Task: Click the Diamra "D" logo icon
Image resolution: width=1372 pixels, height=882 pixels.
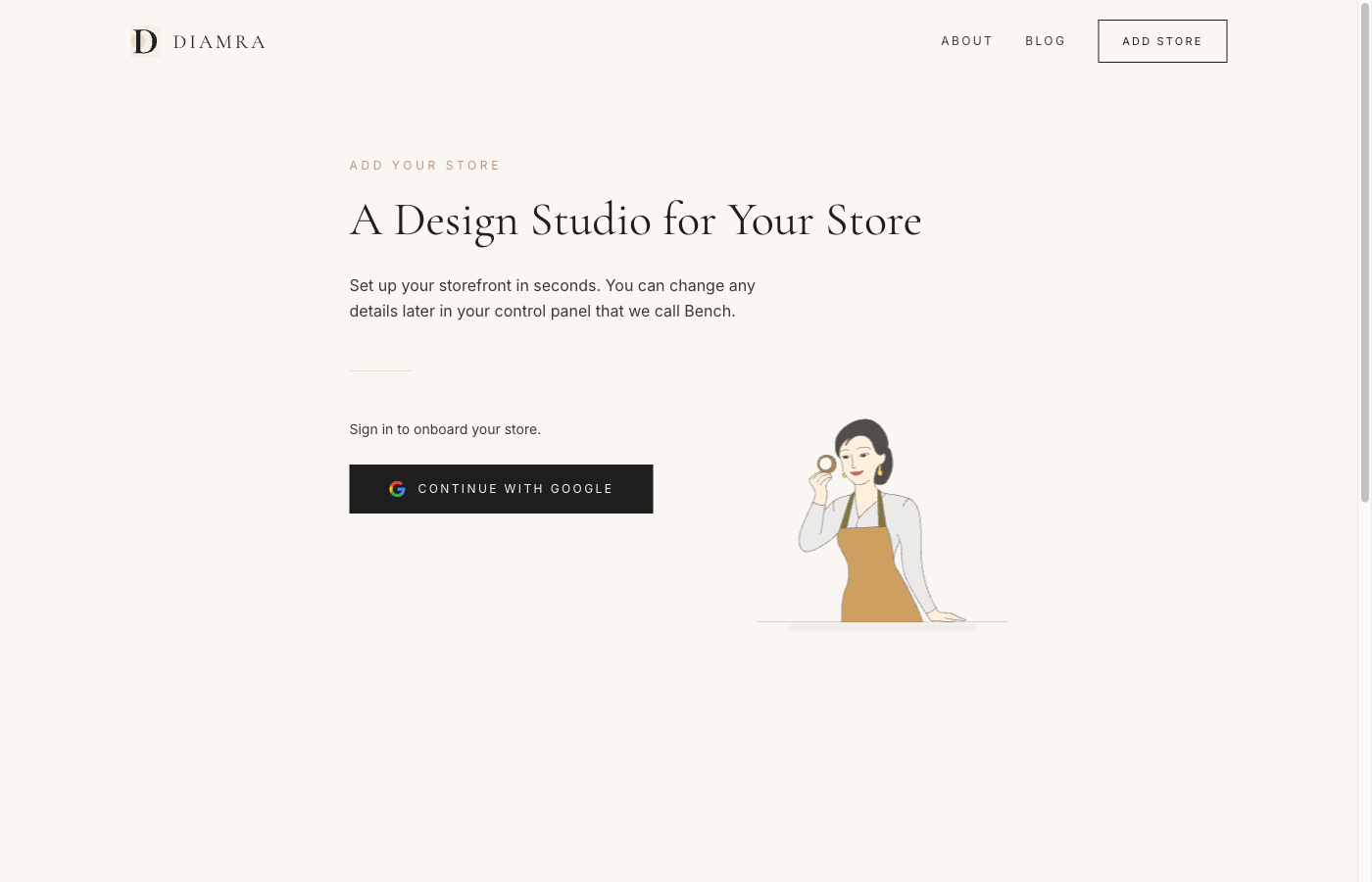Action: pos(145,41)
